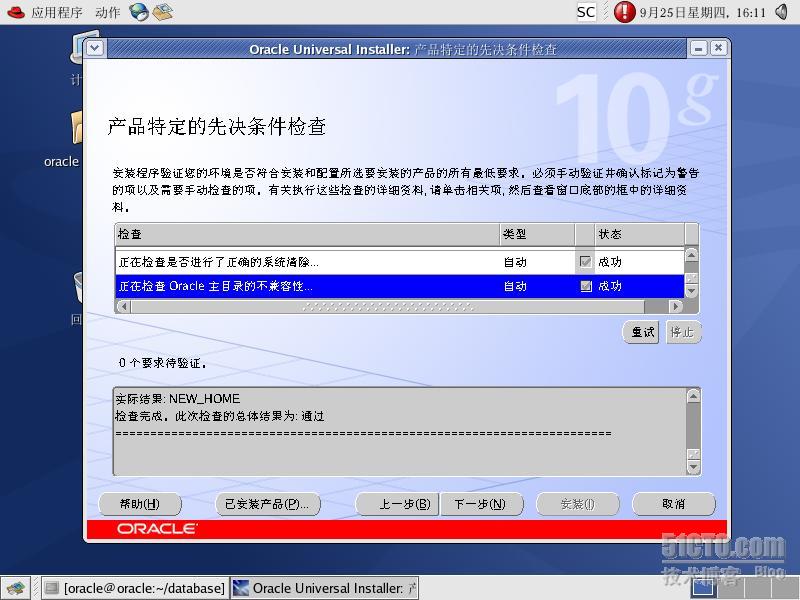Launch the web browser globe icon
Image resolution: width=800 pixels, height=600 pixels.
point(138,12)
